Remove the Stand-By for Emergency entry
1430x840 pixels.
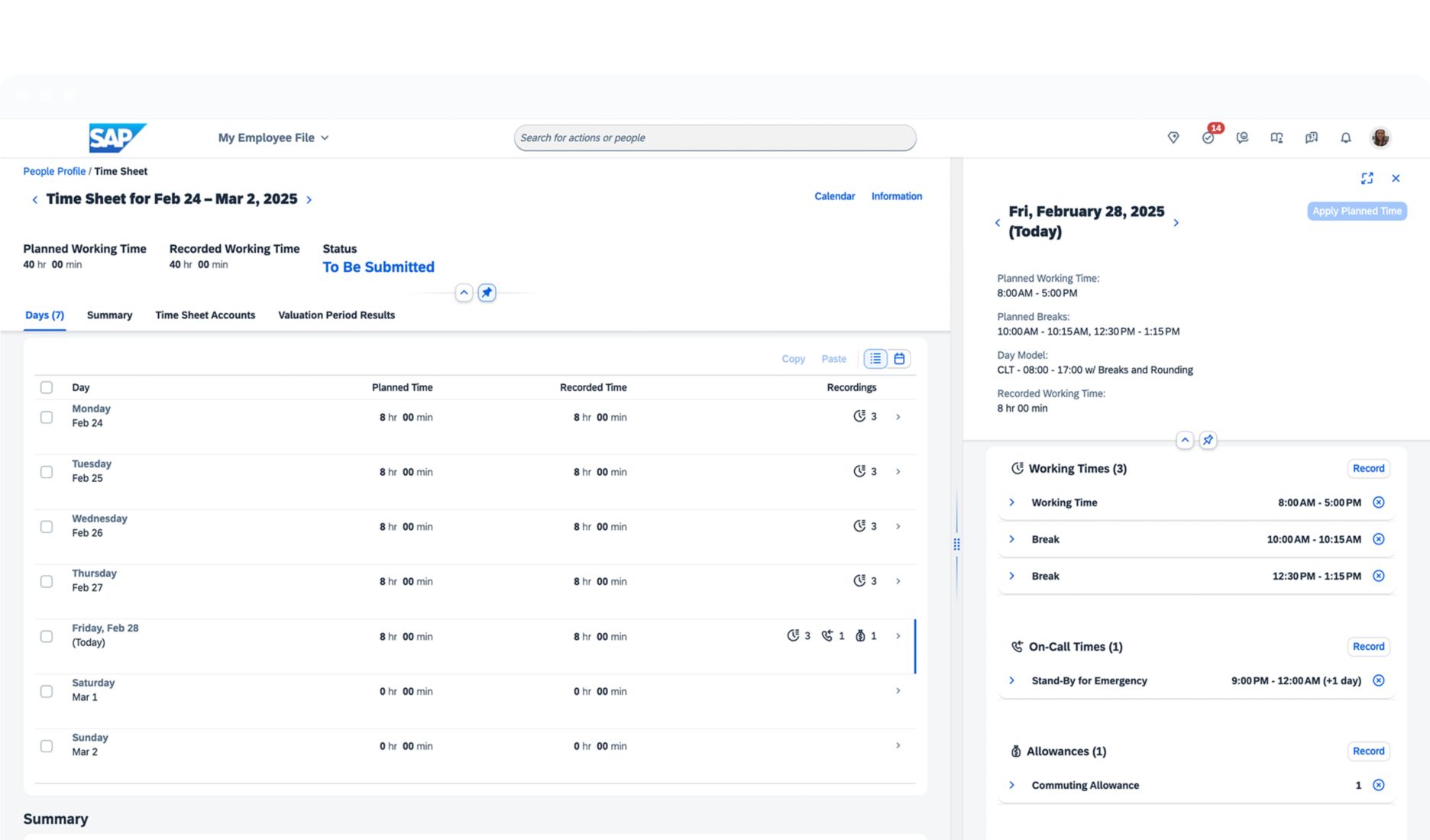click(x=1378, y=680)
